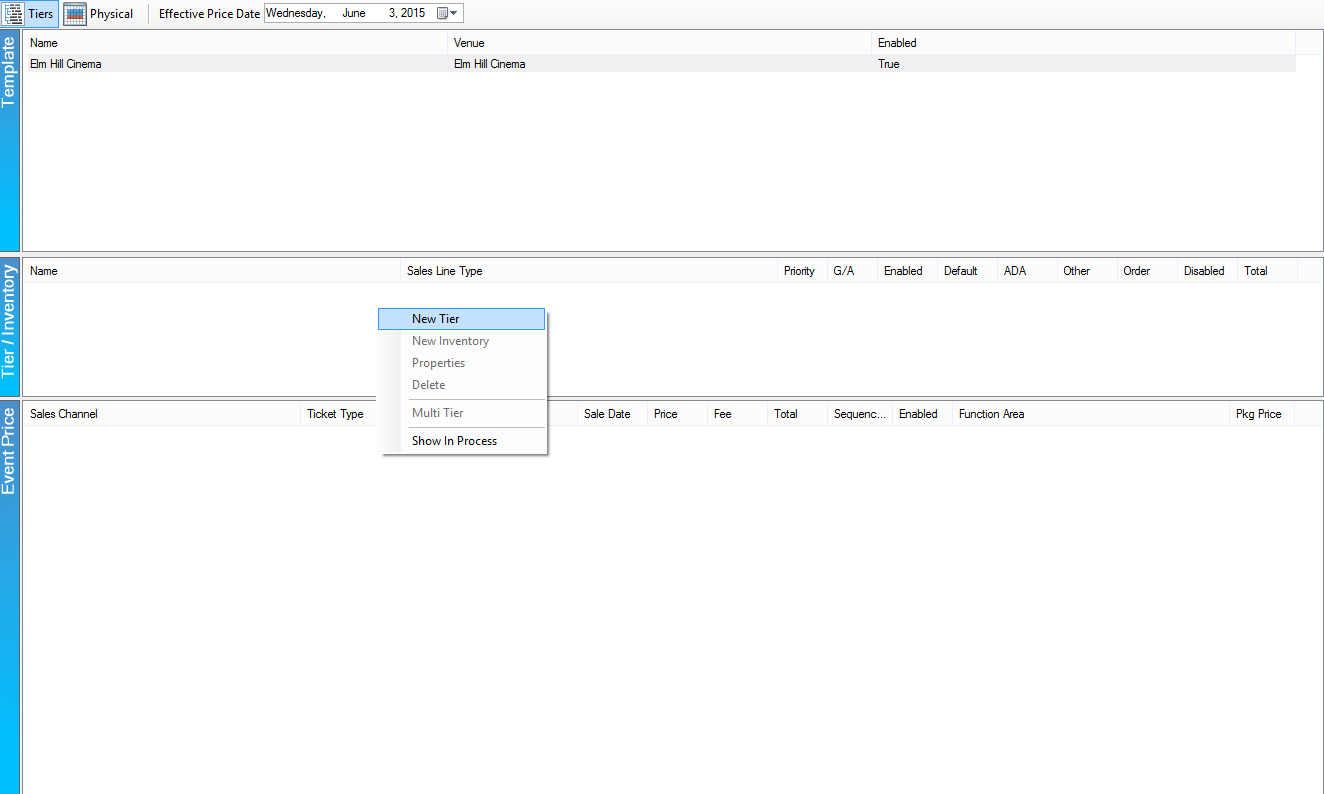Choose Show In Process menu entry
The height and width of the screenshot is (794, 1324).
click(x=461, y=441)
